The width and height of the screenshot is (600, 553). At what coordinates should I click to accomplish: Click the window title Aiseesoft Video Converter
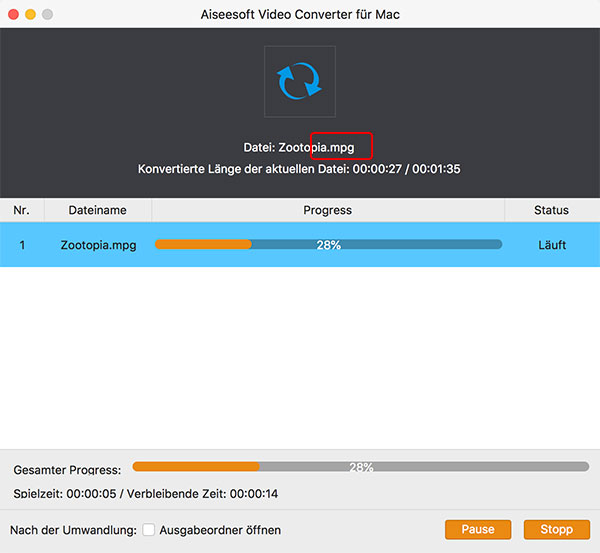(300, 15)
